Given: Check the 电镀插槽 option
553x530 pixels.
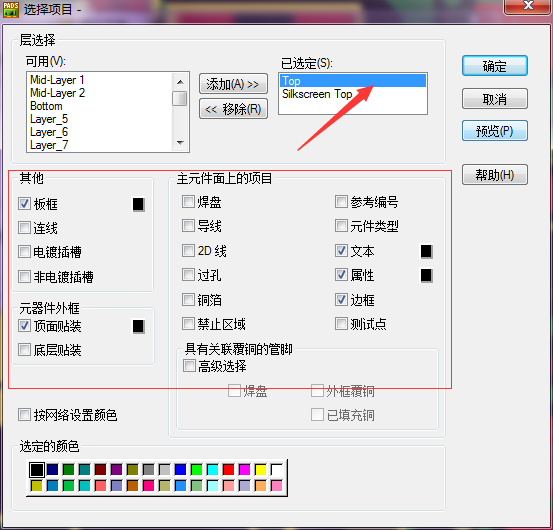Looking at the screenshot, I should pyautogui.click(x=24, y=252).
